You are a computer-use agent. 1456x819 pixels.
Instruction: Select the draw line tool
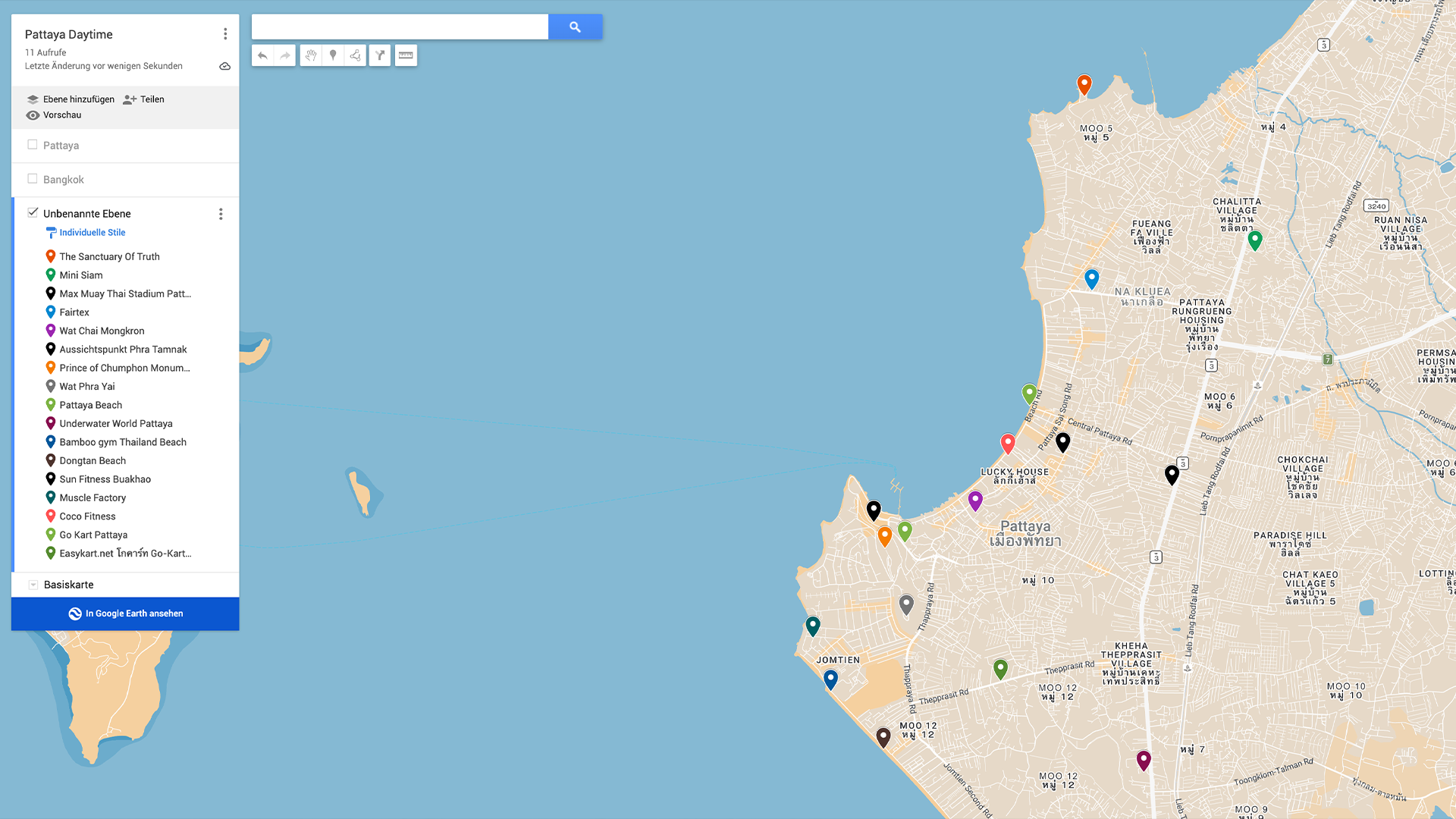[355, 55]
